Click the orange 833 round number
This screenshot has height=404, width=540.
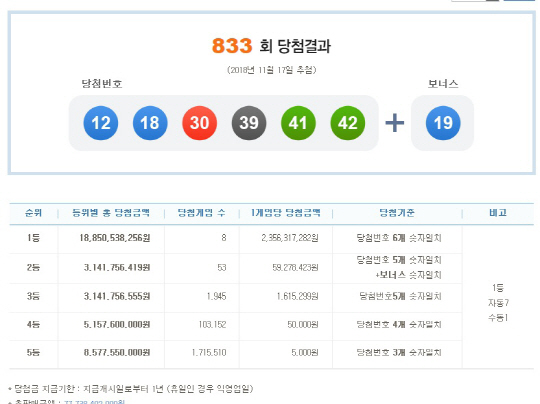[x=232, y=46]
